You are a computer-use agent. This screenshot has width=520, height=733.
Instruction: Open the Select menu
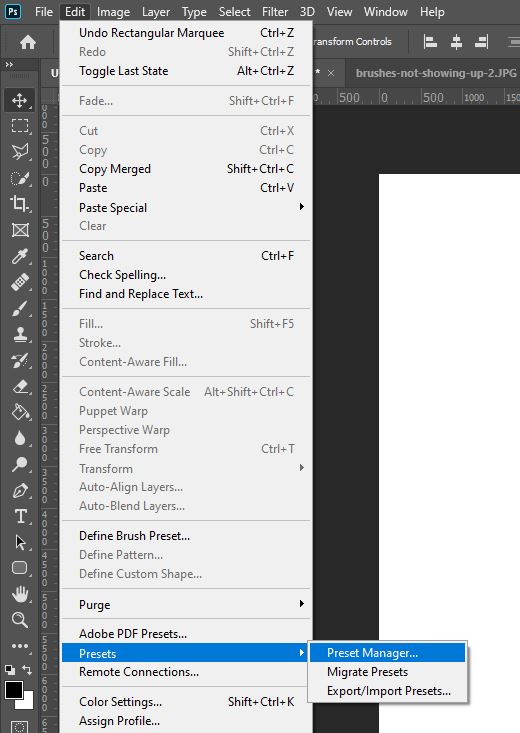tap(234, 11)
